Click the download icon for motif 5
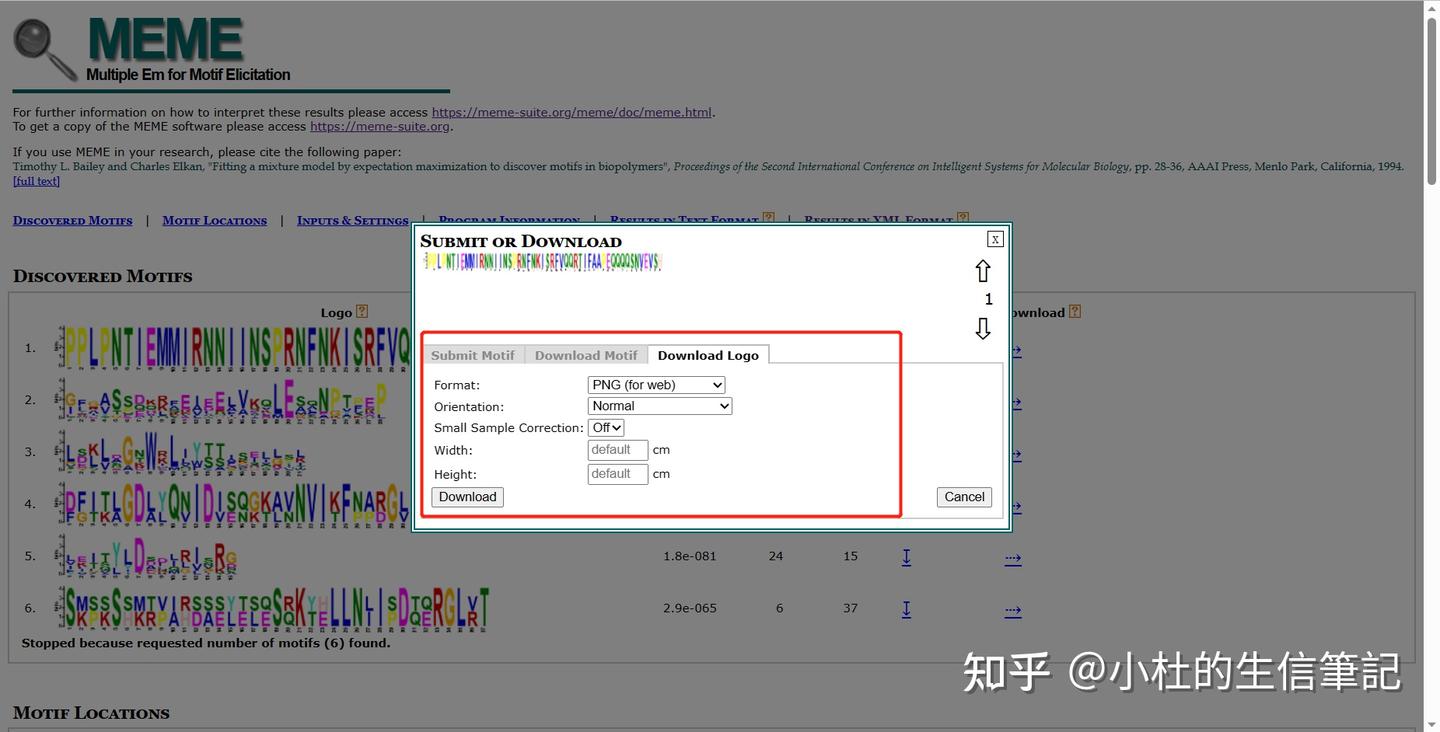Image resolution: width=1440 pixels, height=732 pixels. [x=906, y=556]
